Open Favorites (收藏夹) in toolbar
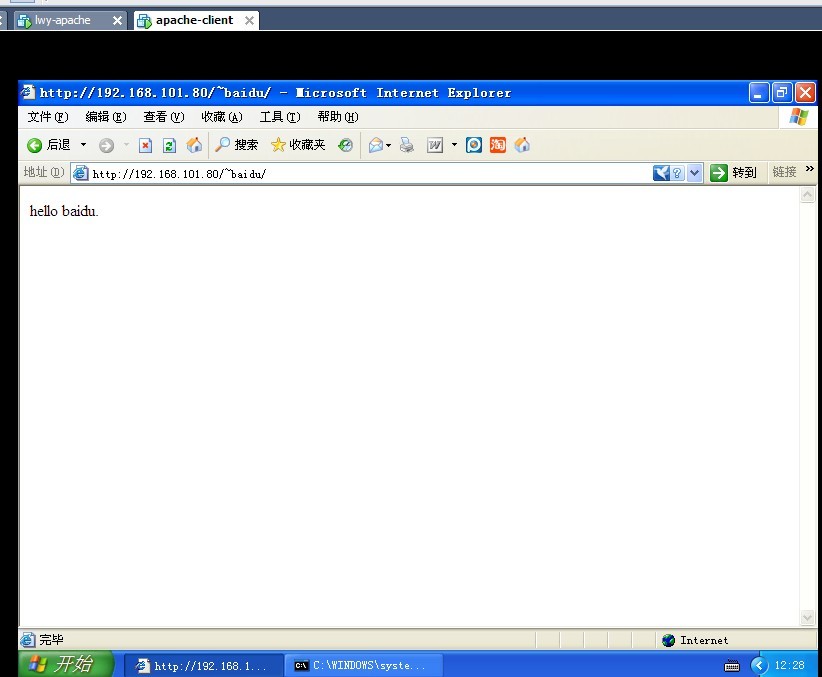The height and width of the screenshot is (677, 822). pos(298,145)
